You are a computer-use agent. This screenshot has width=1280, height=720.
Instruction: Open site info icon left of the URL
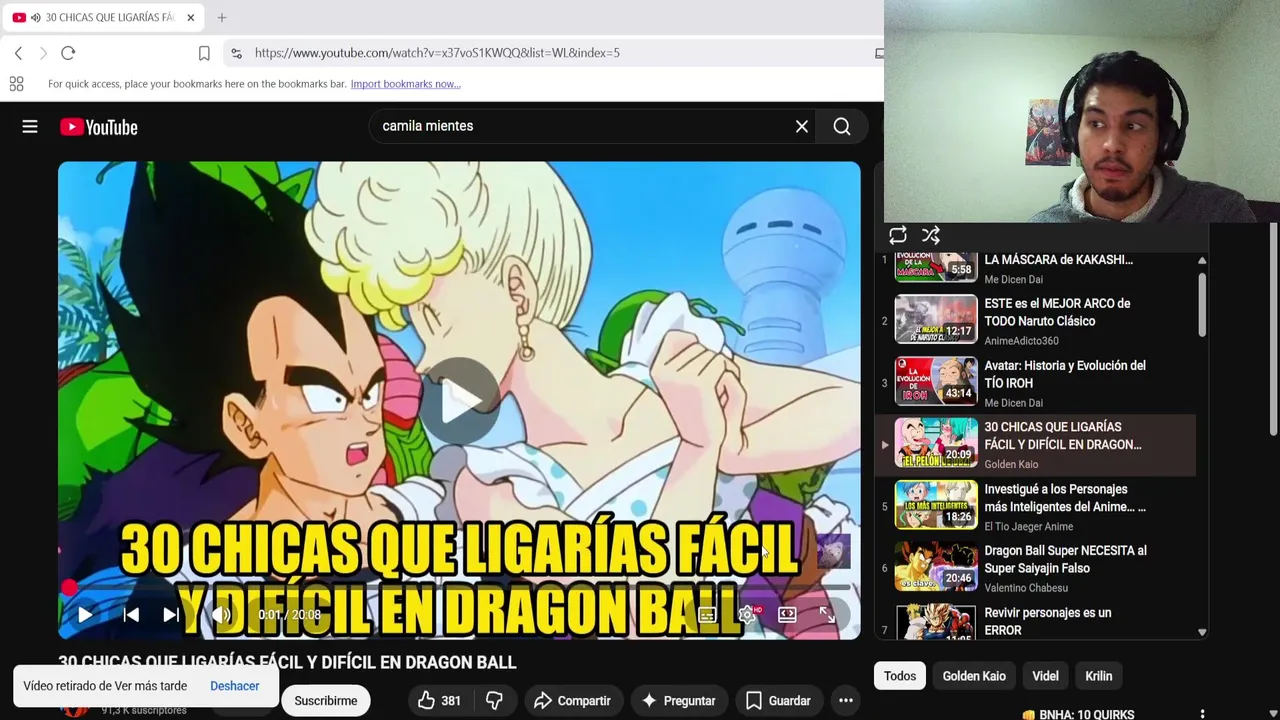coord(235,53)
